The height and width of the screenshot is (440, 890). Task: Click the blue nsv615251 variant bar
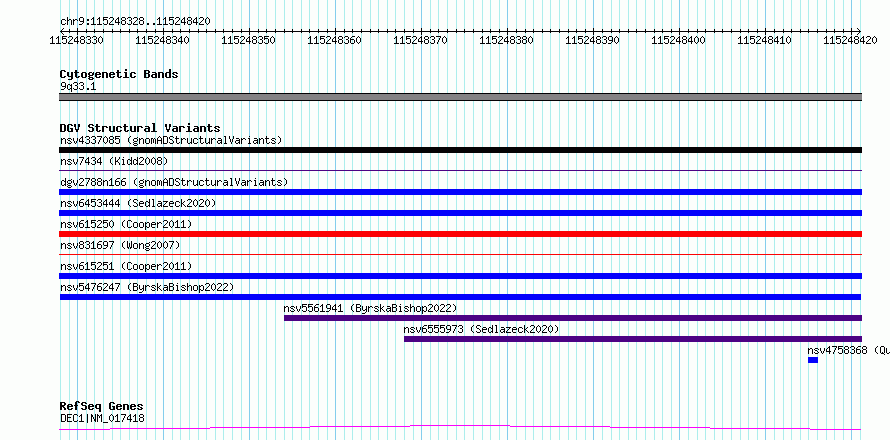tap(460, 276)
